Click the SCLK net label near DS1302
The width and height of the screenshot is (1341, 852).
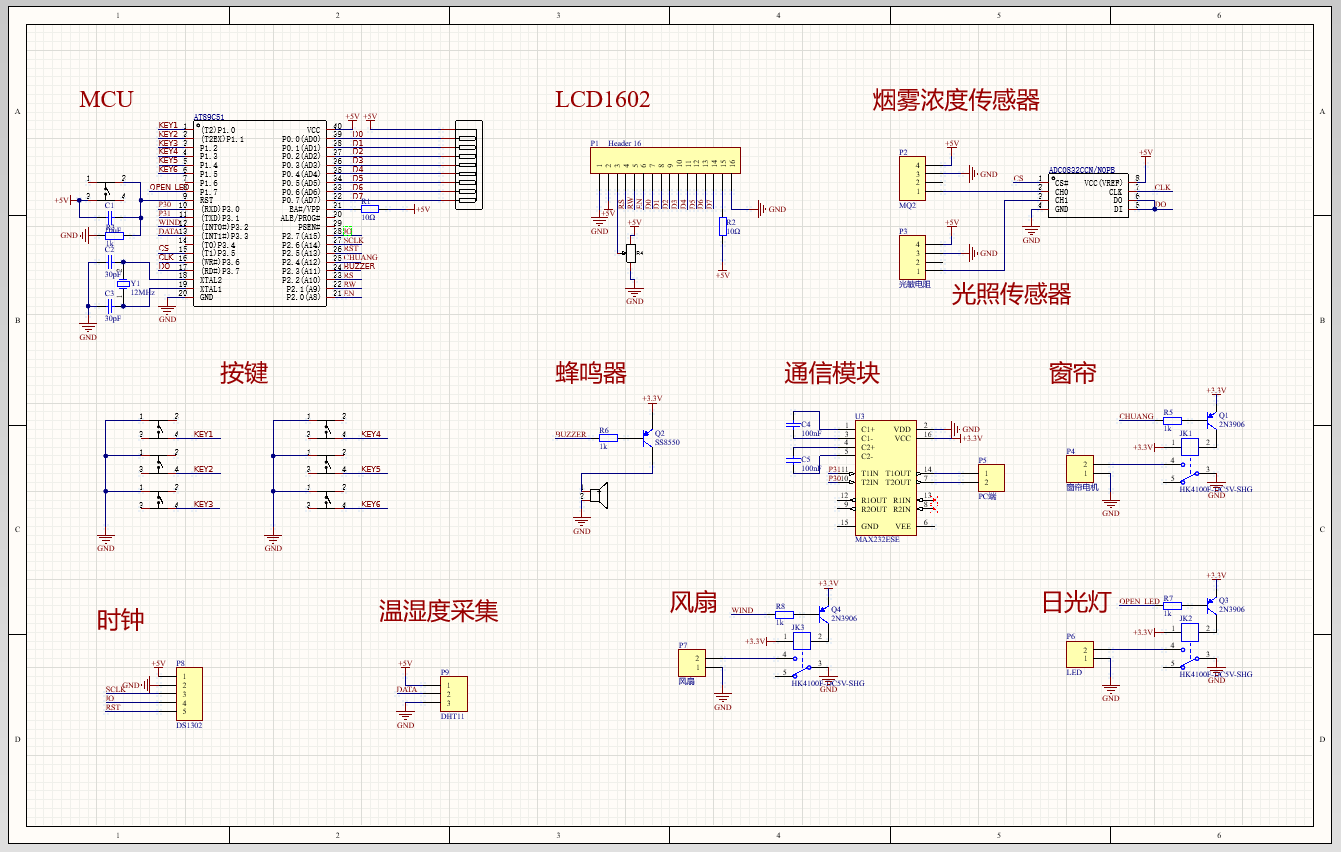coord(115,689)
